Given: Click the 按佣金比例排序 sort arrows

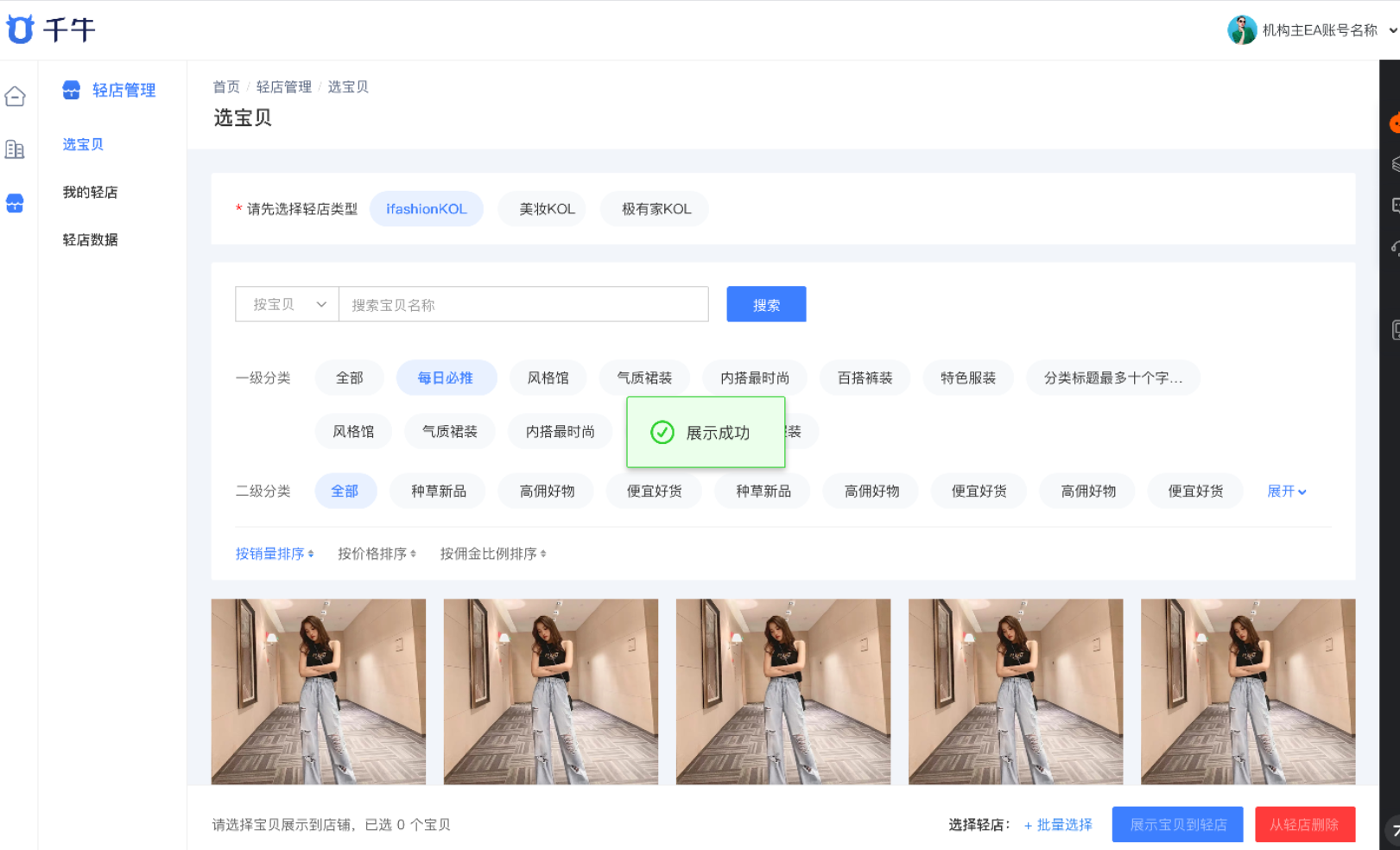Looking at the screenshot, I should tap(543, 554).
